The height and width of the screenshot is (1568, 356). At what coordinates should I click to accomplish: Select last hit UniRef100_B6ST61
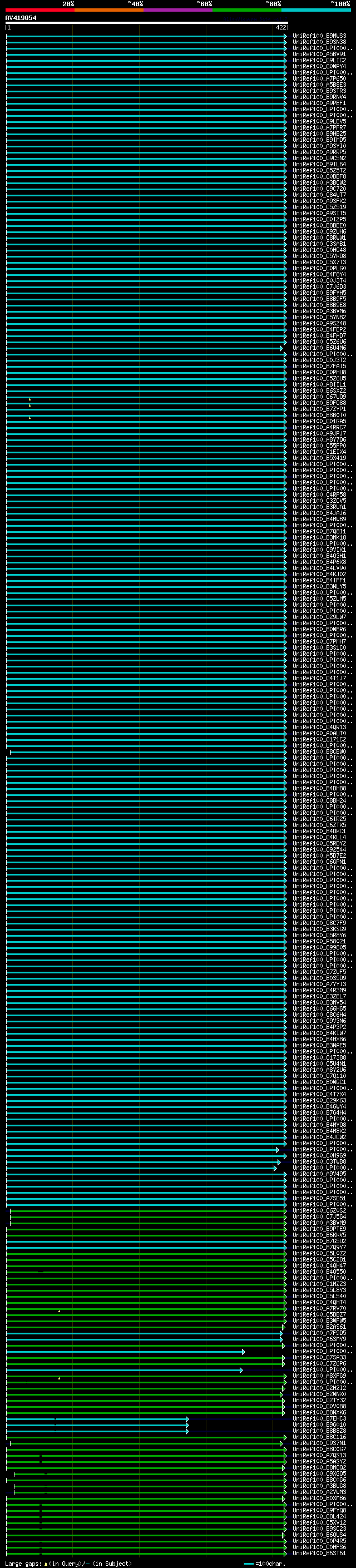click(x=319, y=1553)
